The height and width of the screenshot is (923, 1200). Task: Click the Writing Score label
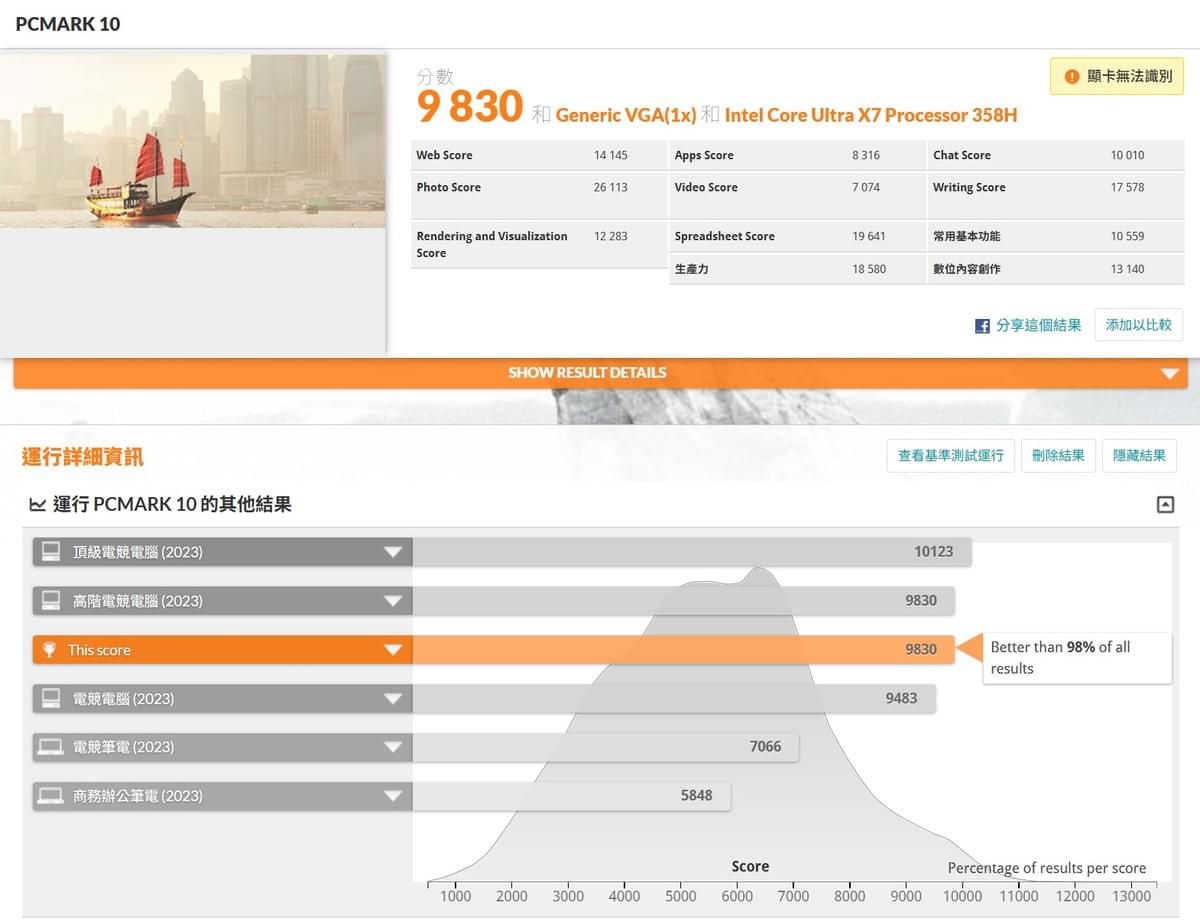[969, 187]
